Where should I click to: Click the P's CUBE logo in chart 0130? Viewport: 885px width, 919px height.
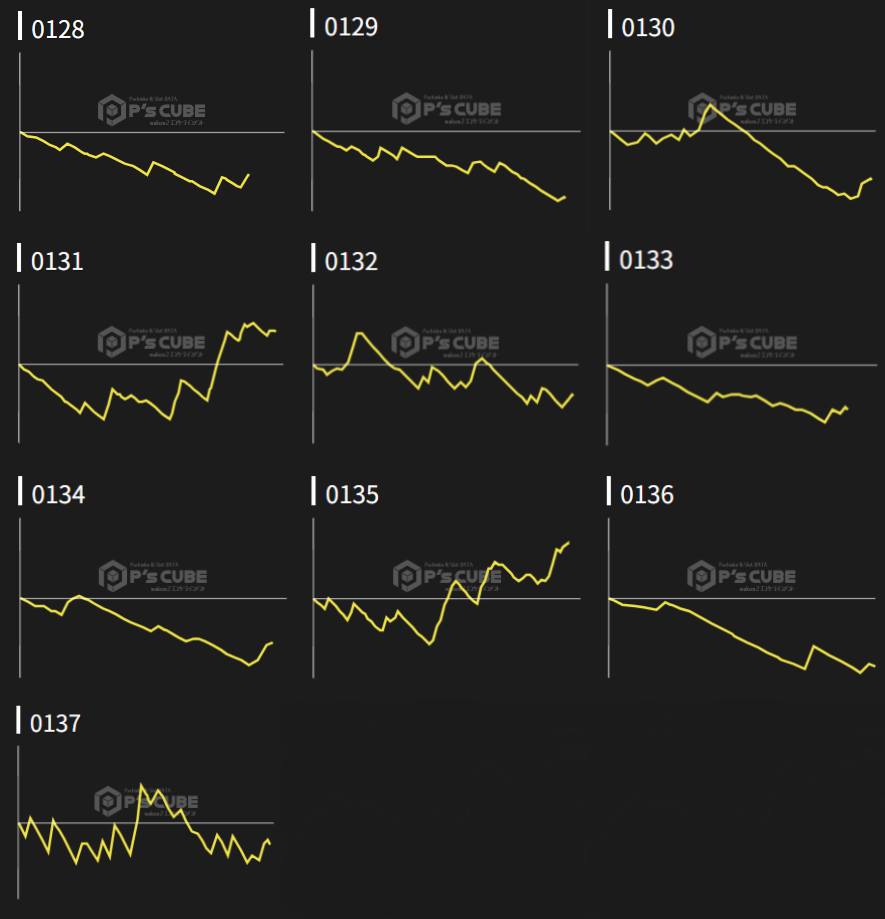(742, 108)
